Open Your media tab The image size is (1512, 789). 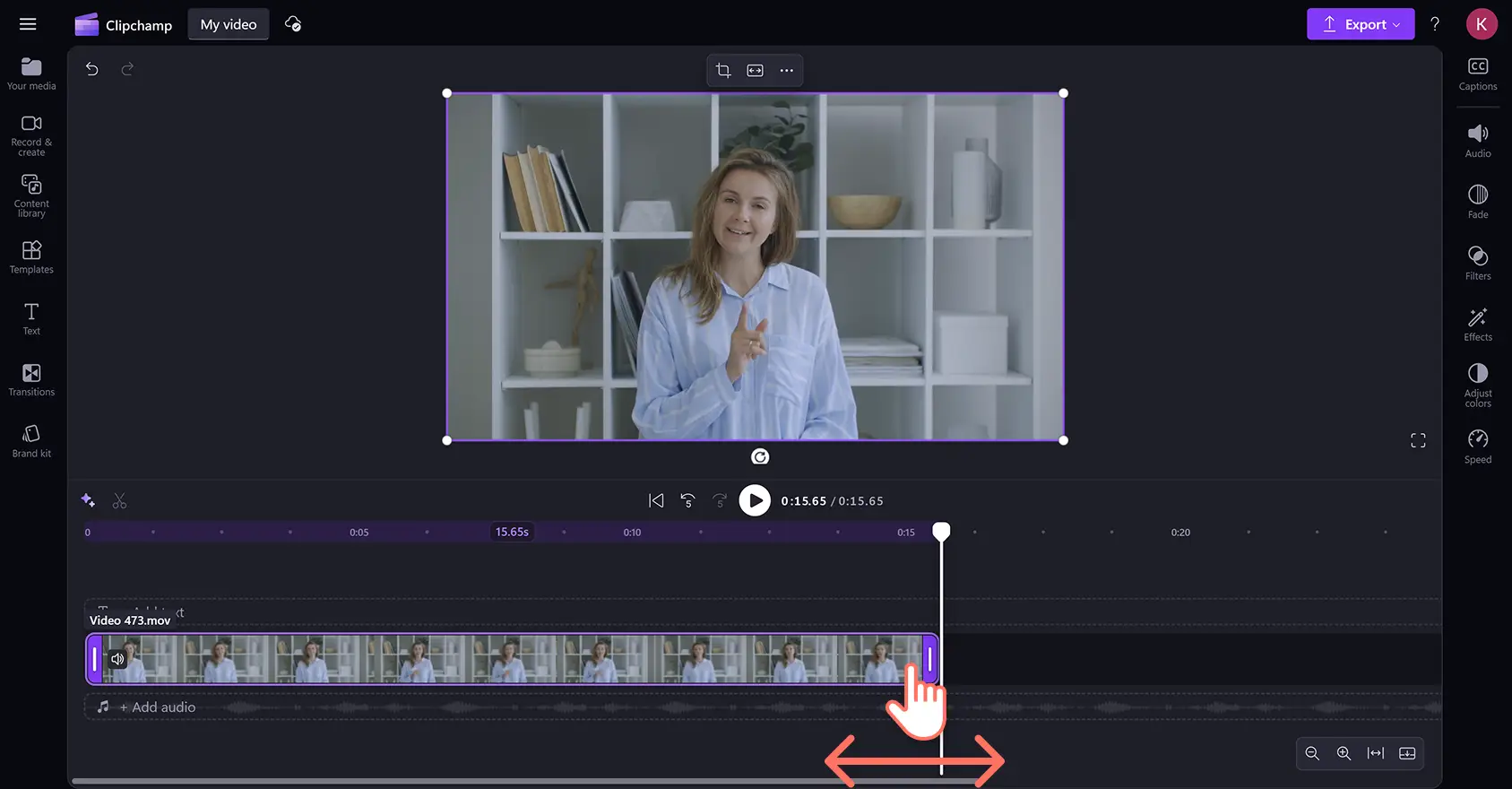pos(31,74)
